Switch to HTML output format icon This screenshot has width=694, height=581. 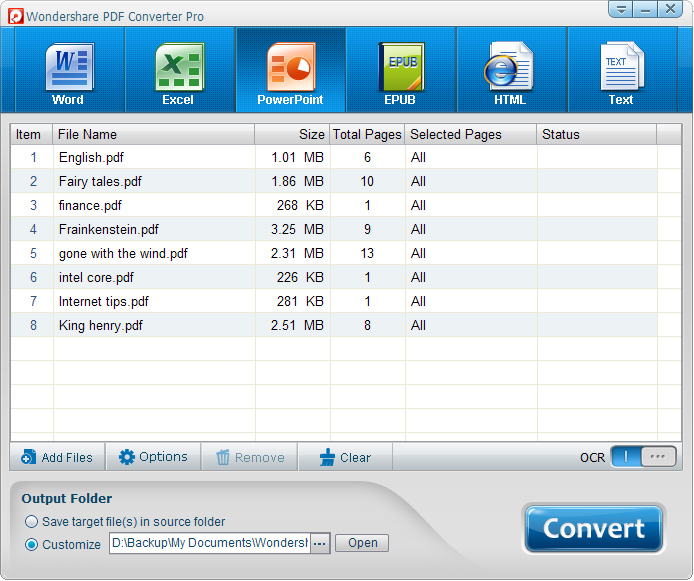[510, 71]
